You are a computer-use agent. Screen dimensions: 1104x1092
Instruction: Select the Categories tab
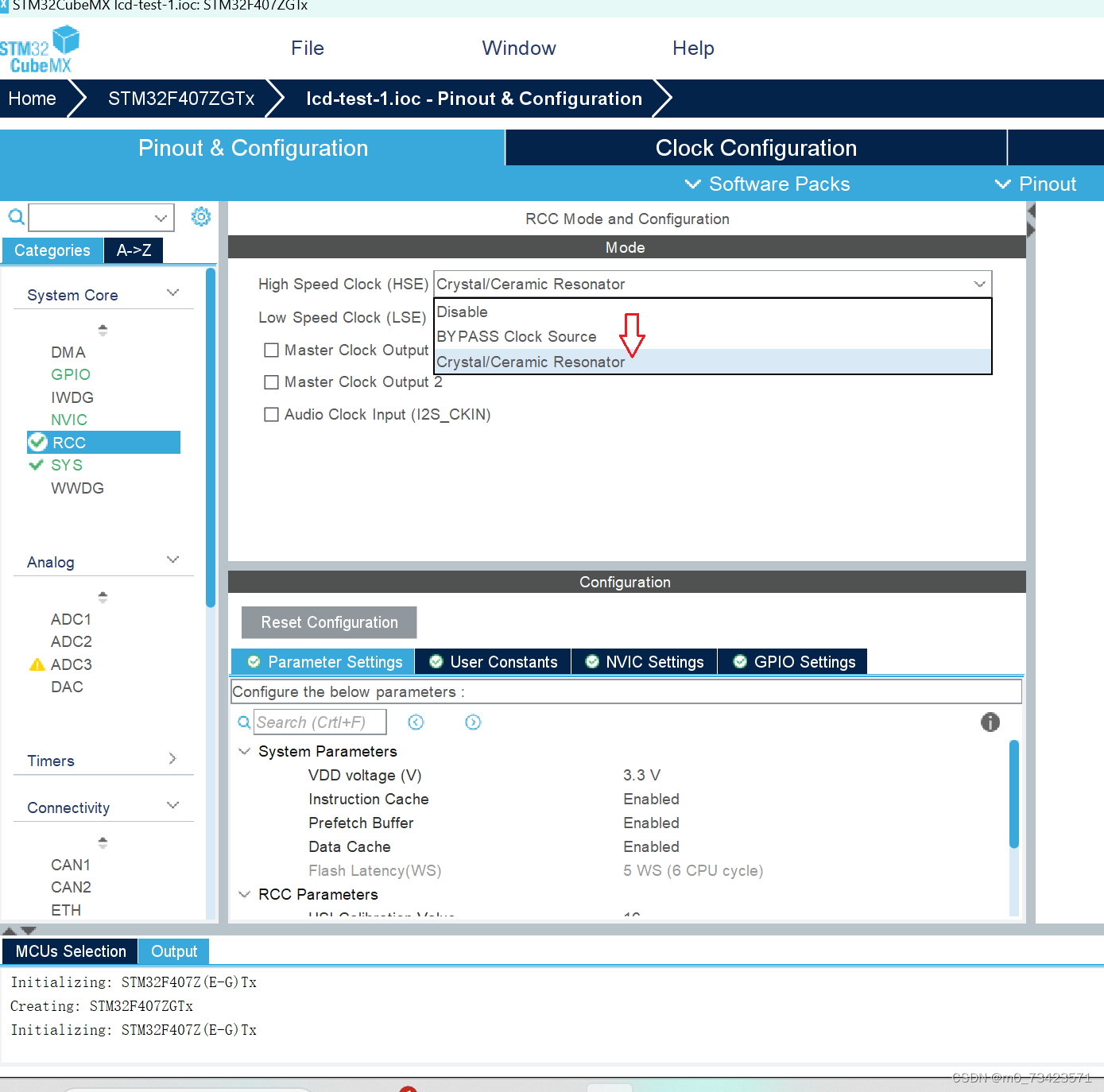(52, 250)
